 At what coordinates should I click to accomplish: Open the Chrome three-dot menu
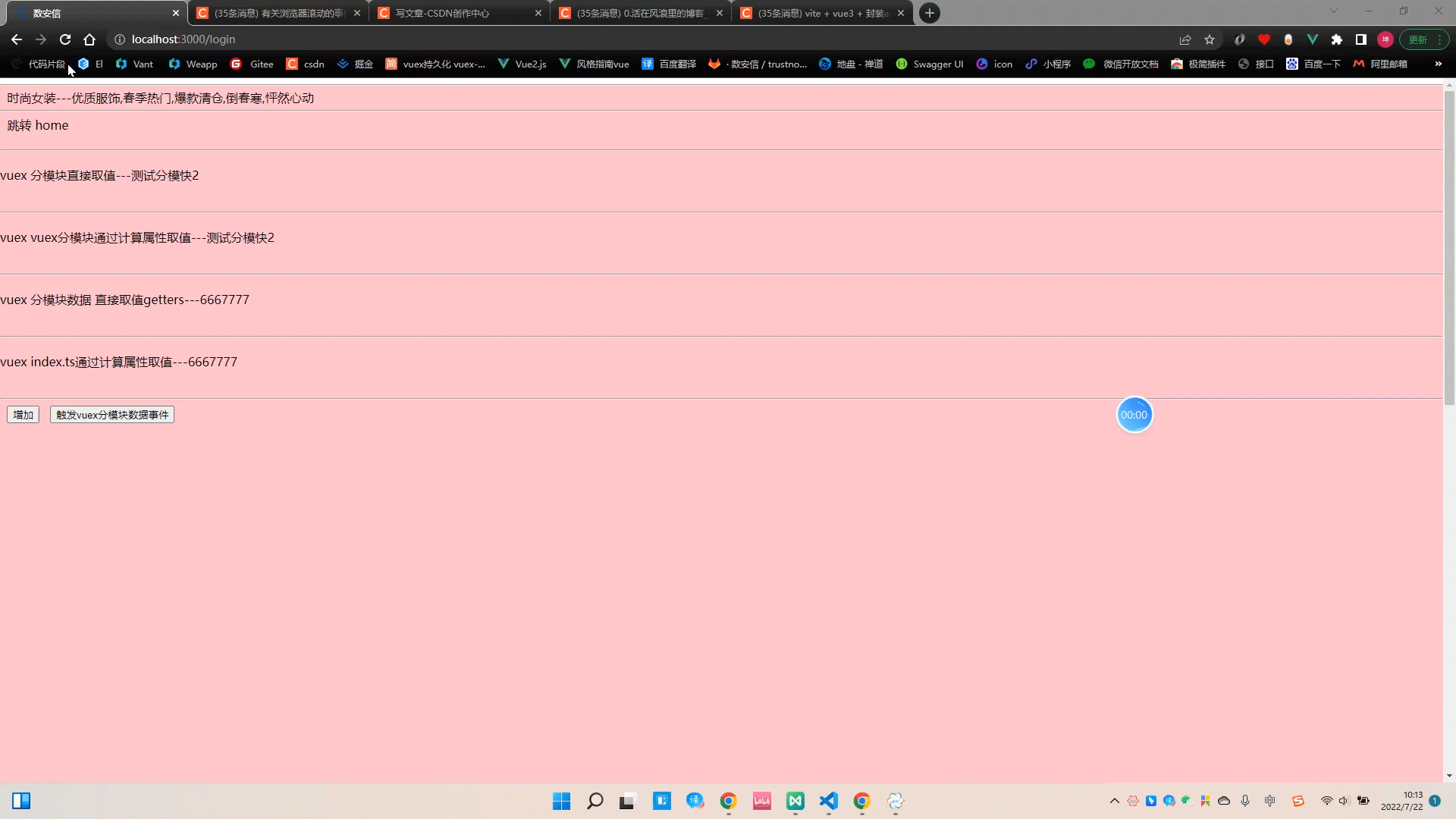coord(1439,39)
